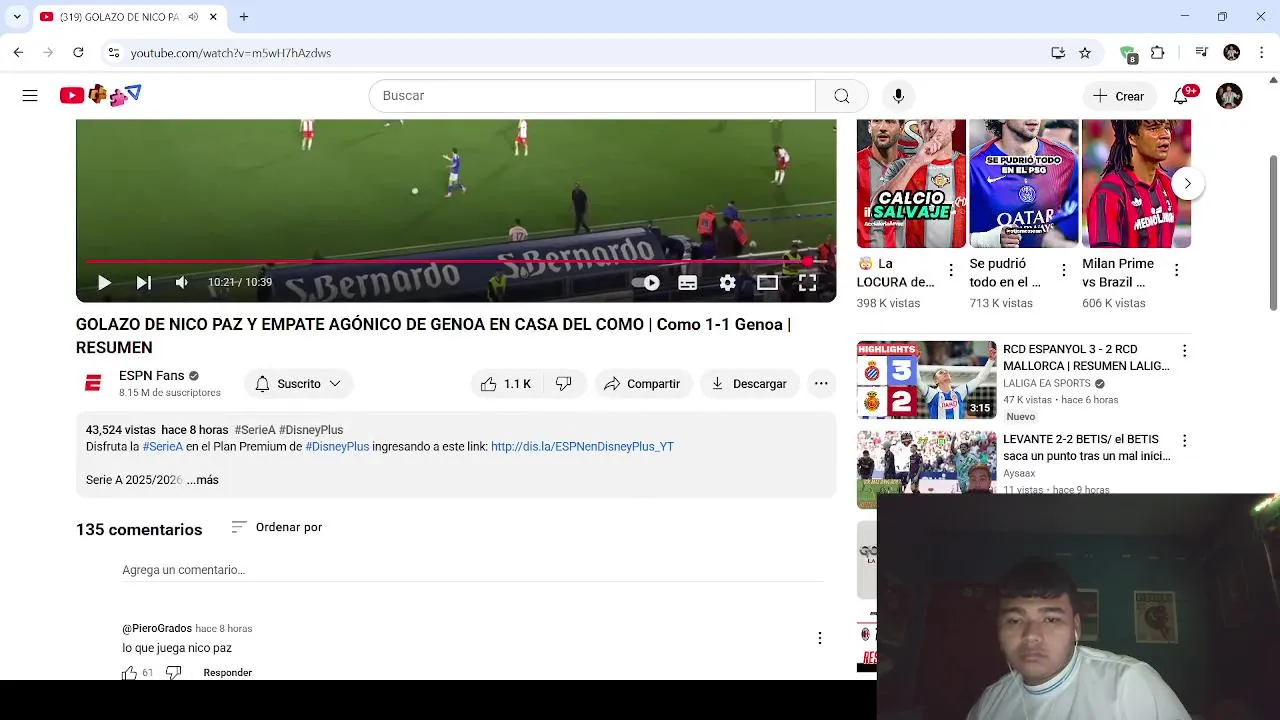Viewport: 1280px width, 720px height.
Task: Open the site information icon in address bar
Action: pos(113,53)
